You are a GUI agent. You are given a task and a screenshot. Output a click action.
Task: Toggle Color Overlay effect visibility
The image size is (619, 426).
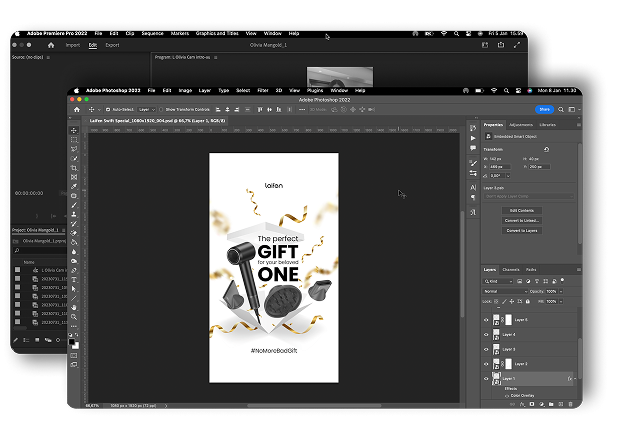click(507, 396)
